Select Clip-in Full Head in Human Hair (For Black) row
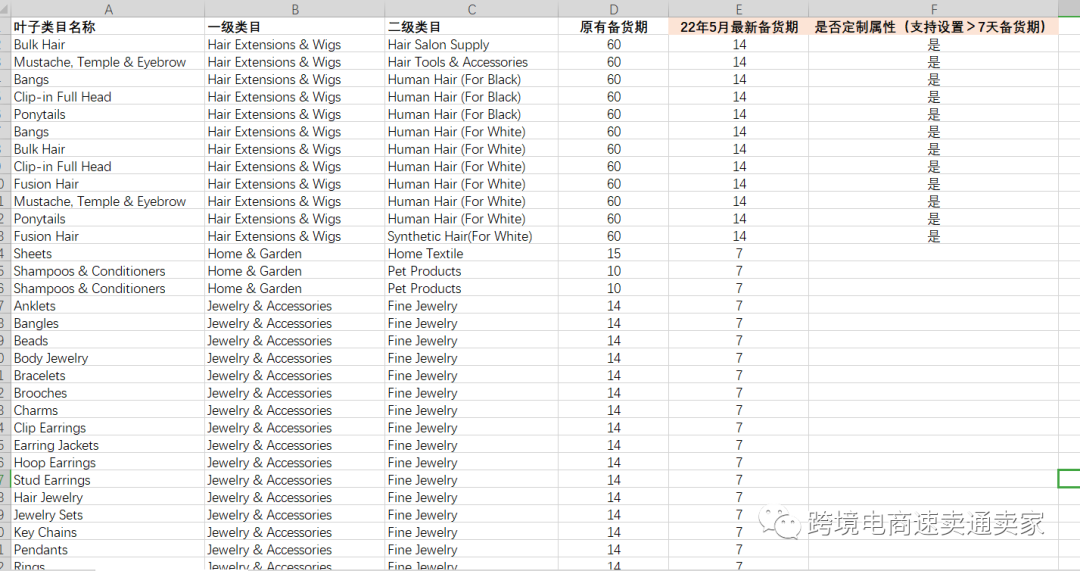 [x=108, y=97]
